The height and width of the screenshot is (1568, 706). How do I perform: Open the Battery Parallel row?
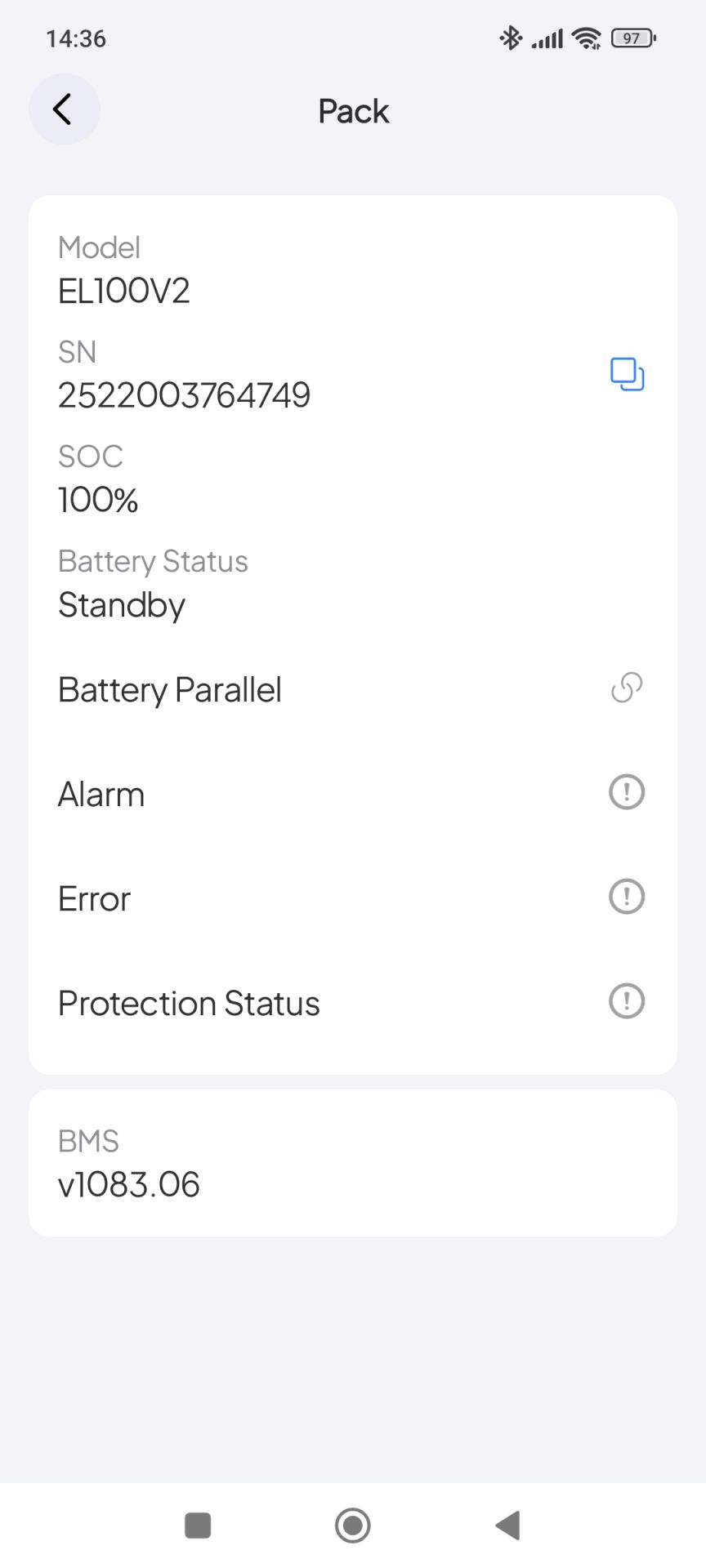tap(353, 689)
